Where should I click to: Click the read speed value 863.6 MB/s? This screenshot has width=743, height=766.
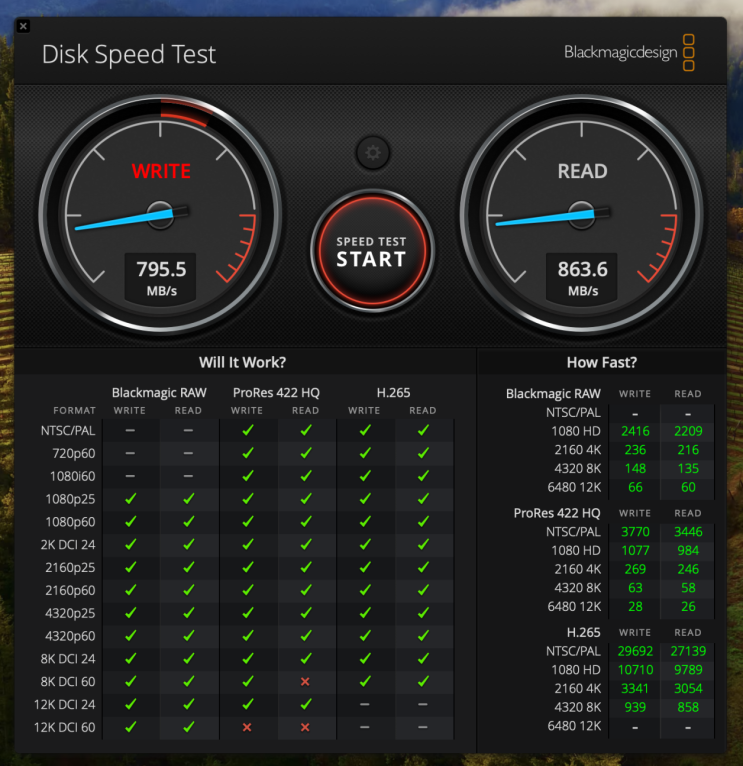coord(582,277)
